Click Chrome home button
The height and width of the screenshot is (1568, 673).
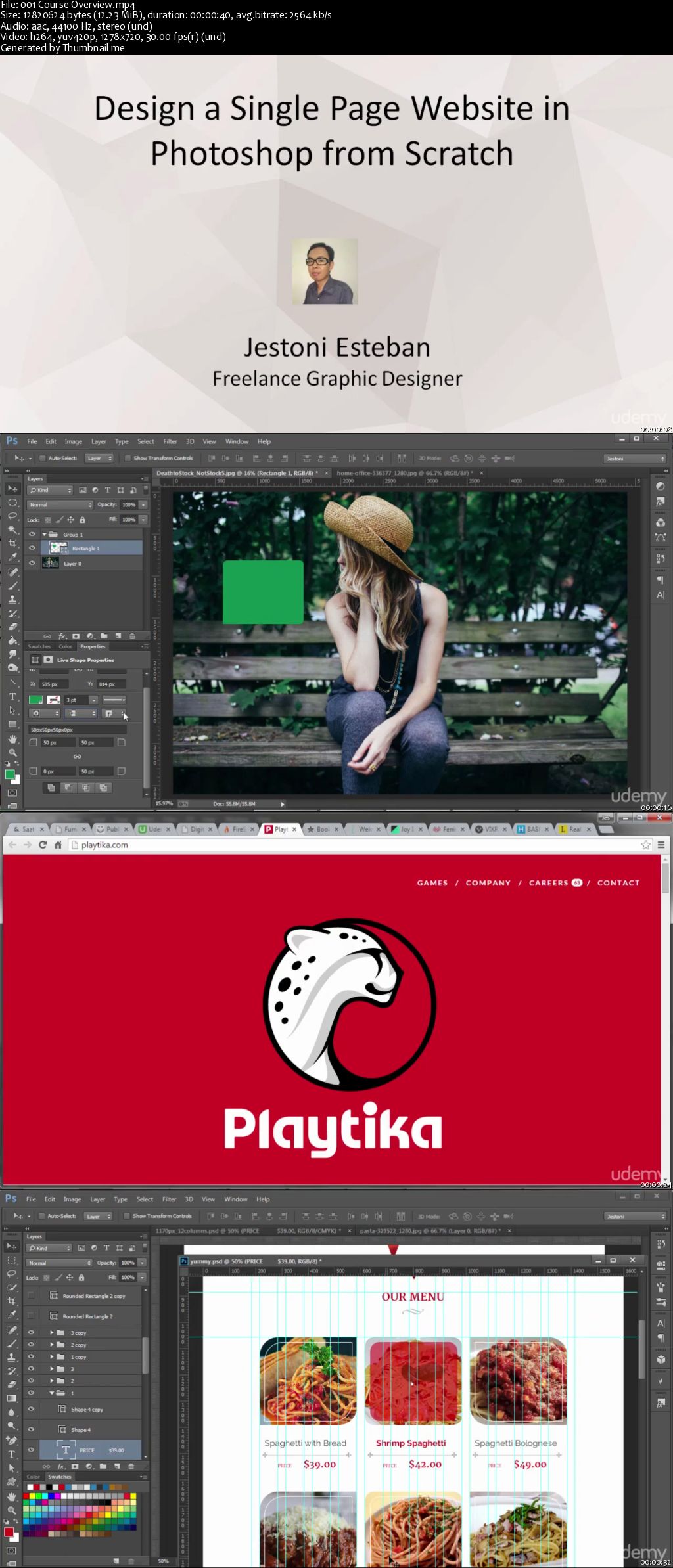[58, 845]
